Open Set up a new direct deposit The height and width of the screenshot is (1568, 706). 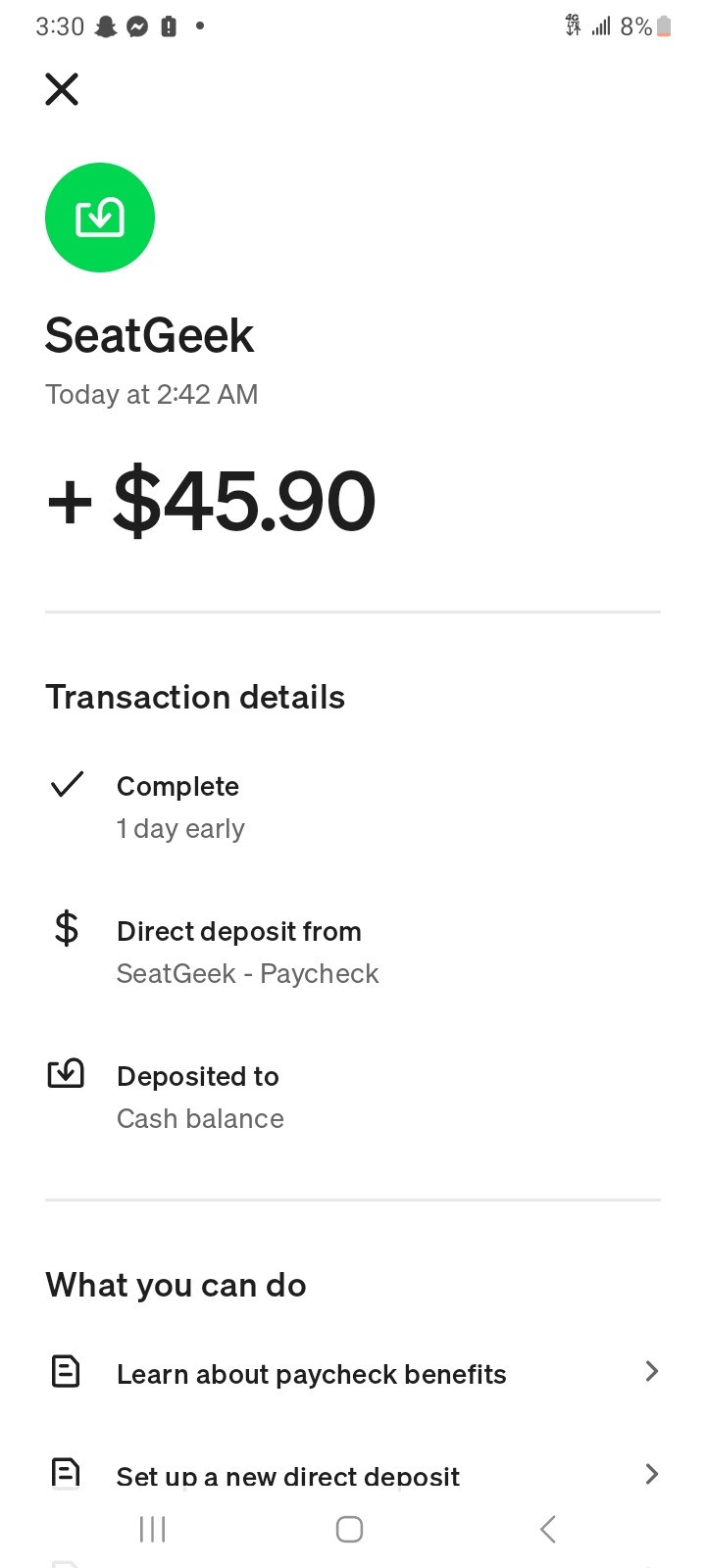pyautogui.click(x=287, y=1476)
